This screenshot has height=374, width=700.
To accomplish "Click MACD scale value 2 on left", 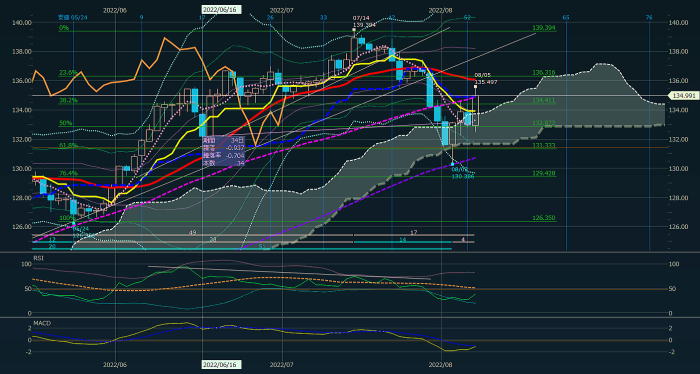I will [29, 328].
